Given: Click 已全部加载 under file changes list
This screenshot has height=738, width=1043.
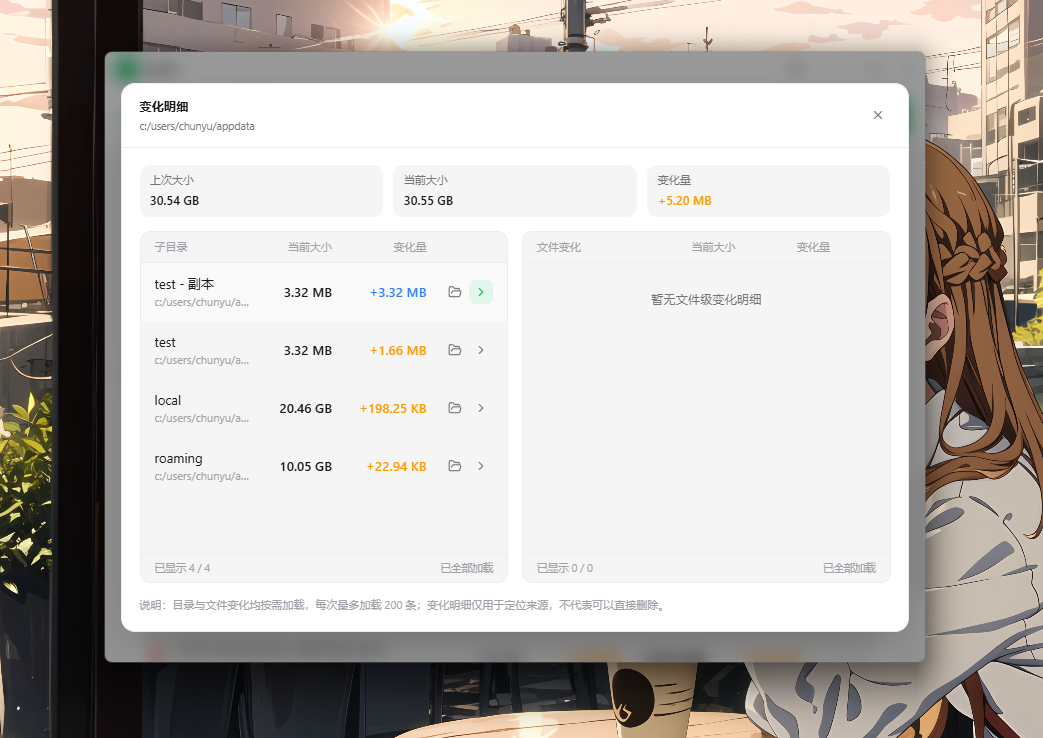Looking at the screenshot, I should pos(849,568).
